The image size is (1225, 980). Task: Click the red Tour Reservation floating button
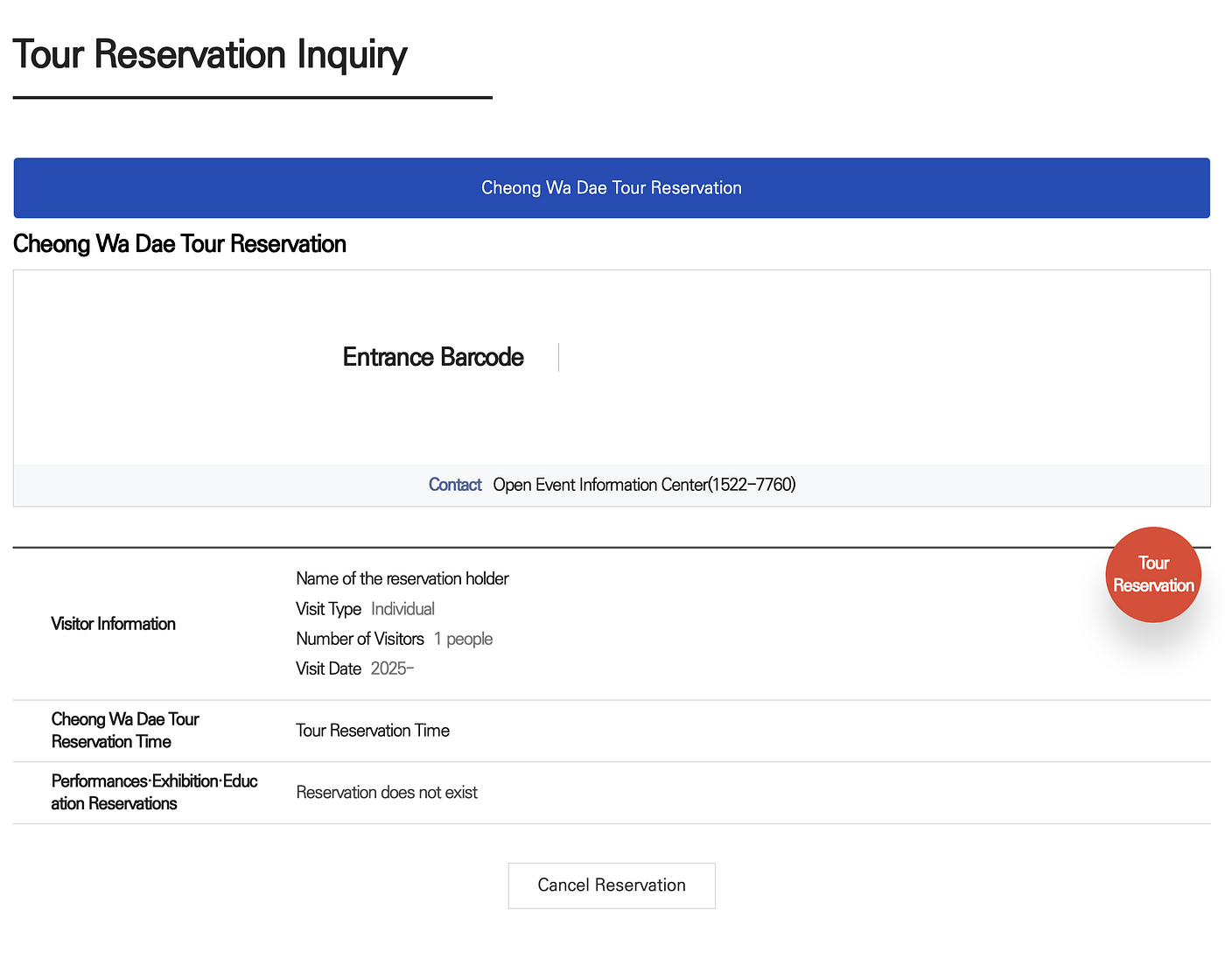1153,575
